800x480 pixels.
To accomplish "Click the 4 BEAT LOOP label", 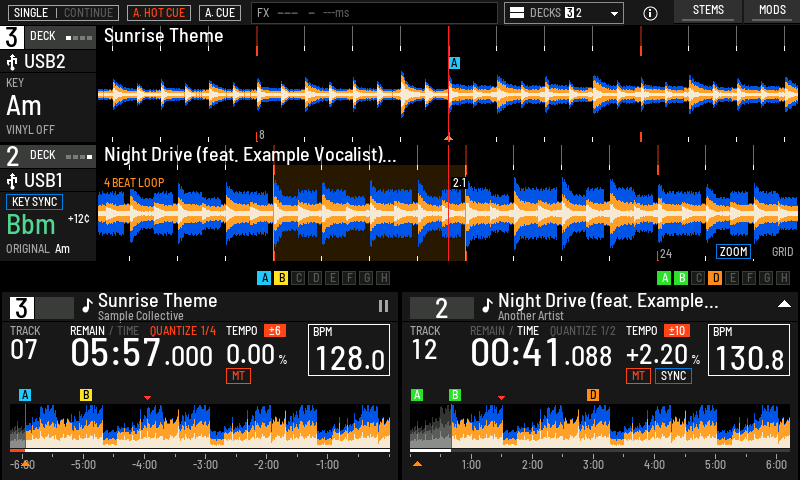I will (134, 183).
